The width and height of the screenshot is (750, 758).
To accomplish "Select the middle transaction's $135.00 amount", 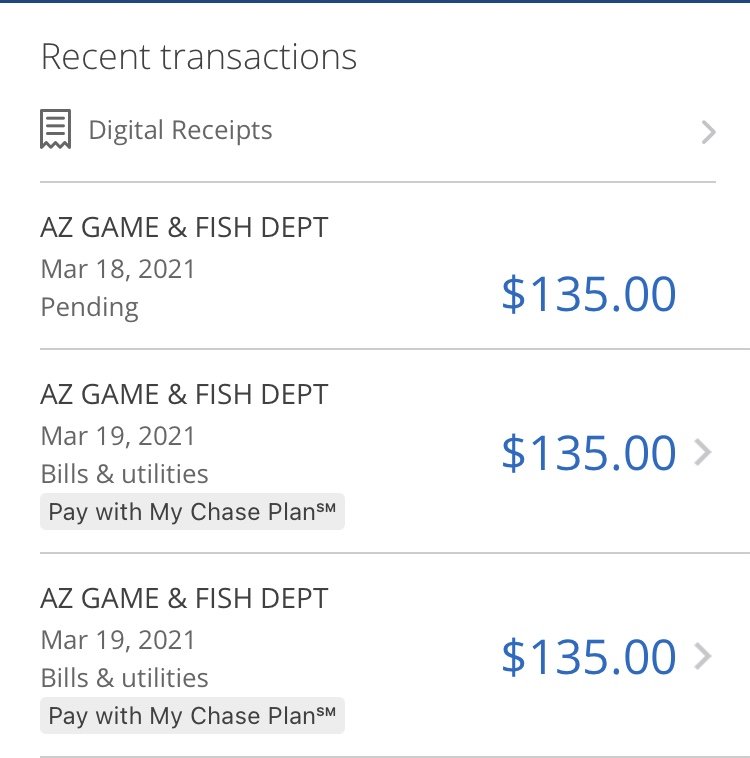I will (x=588, y=453).
